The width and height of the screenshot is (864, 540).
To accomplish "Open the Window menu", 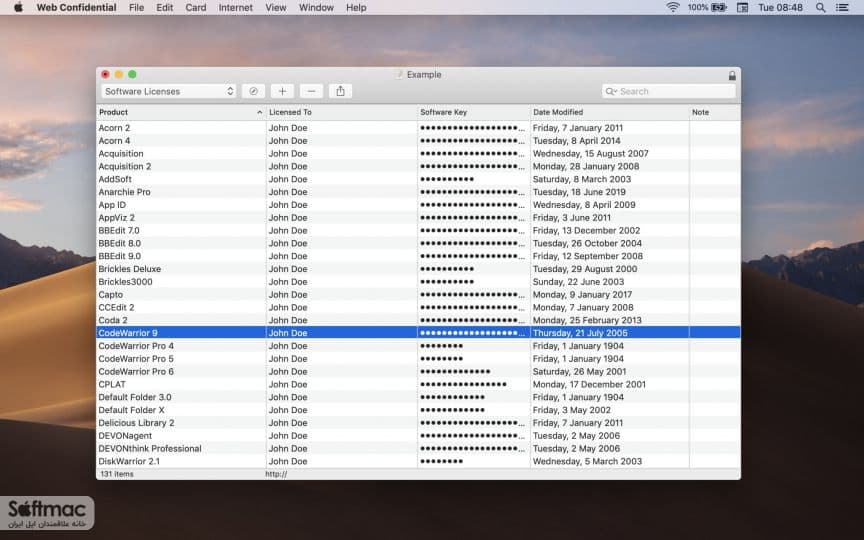I will coord(316,8).
